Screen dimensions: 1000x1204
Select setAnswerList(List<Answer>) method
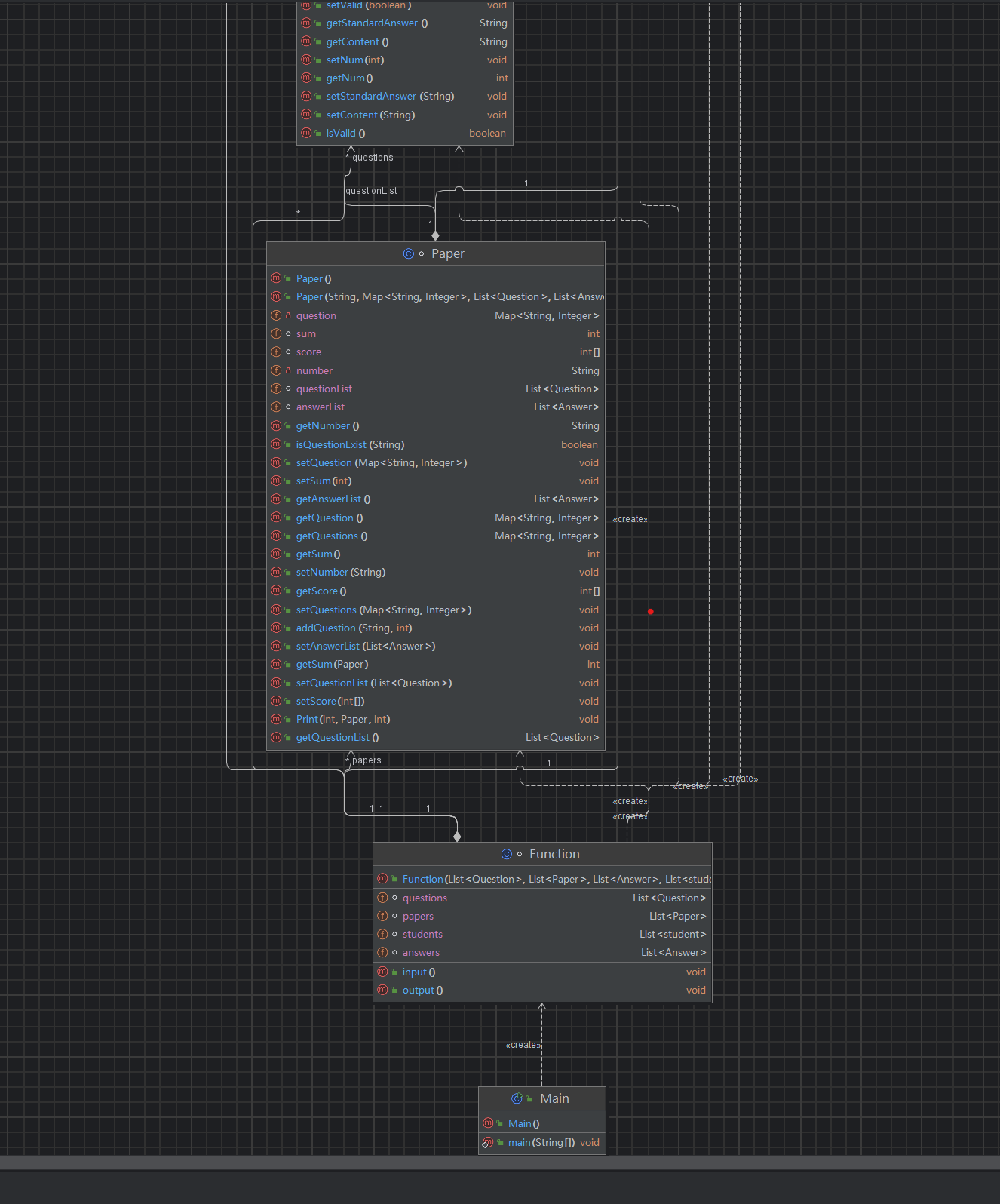point(436,646)
